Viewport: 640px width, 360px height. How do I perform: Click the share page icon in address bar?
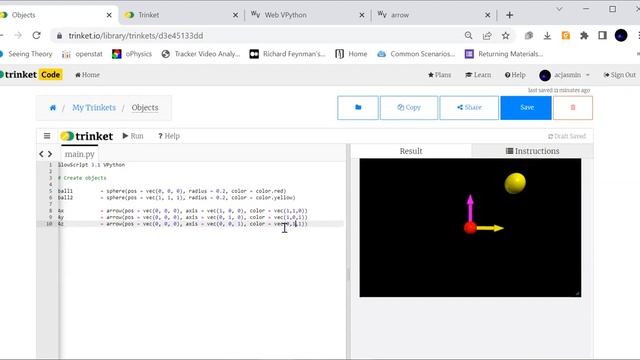pyautogui.click(x=487, y=36)
